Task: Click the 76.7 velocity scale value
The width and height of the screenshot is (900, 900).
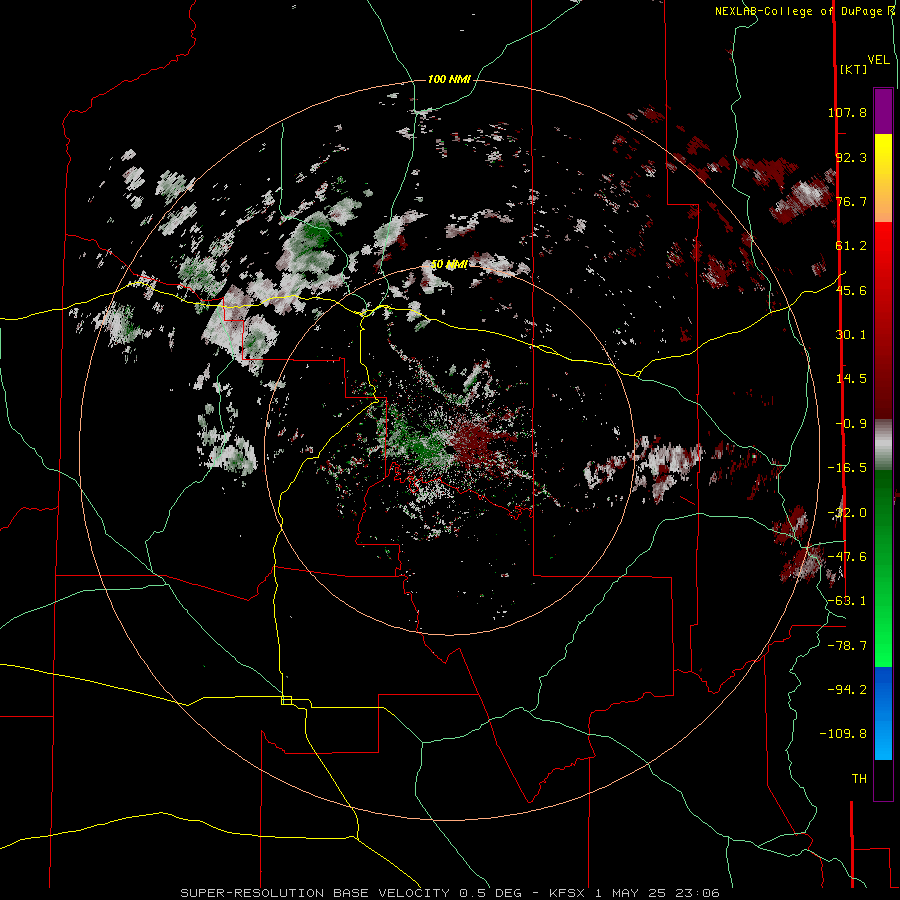Action: pyautogui.click(x=851, y=201)
